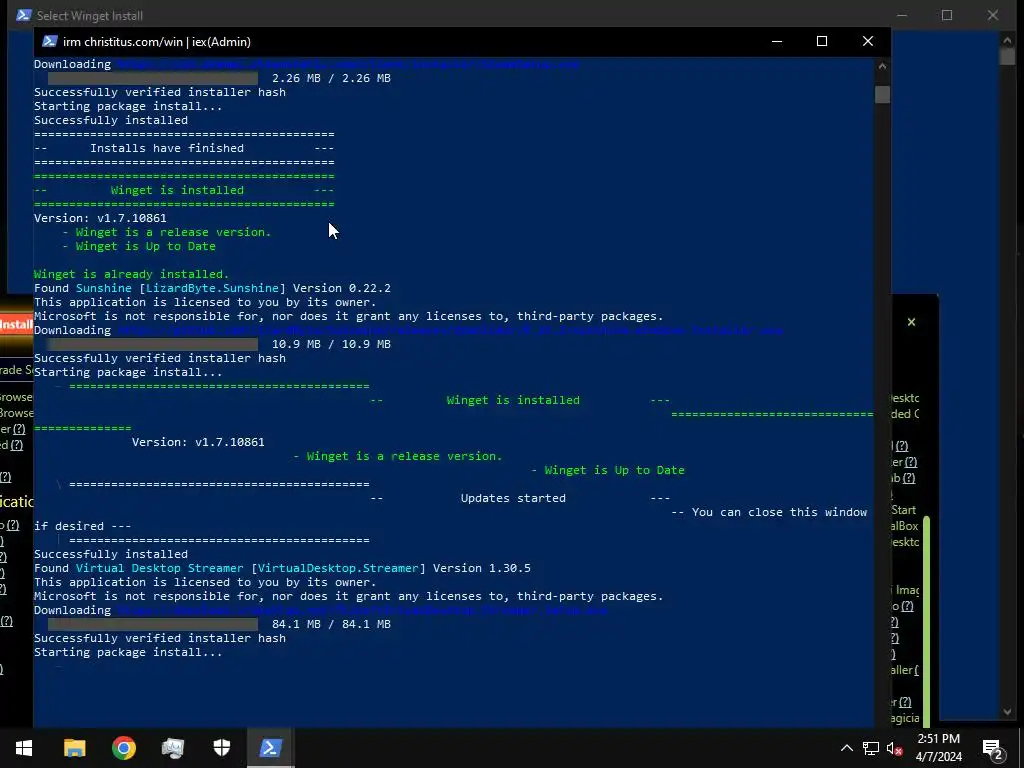This screenshot has height=768, width=1024.
Task: Close the dark panel with the X button
Action: click(x=912, y=322)
